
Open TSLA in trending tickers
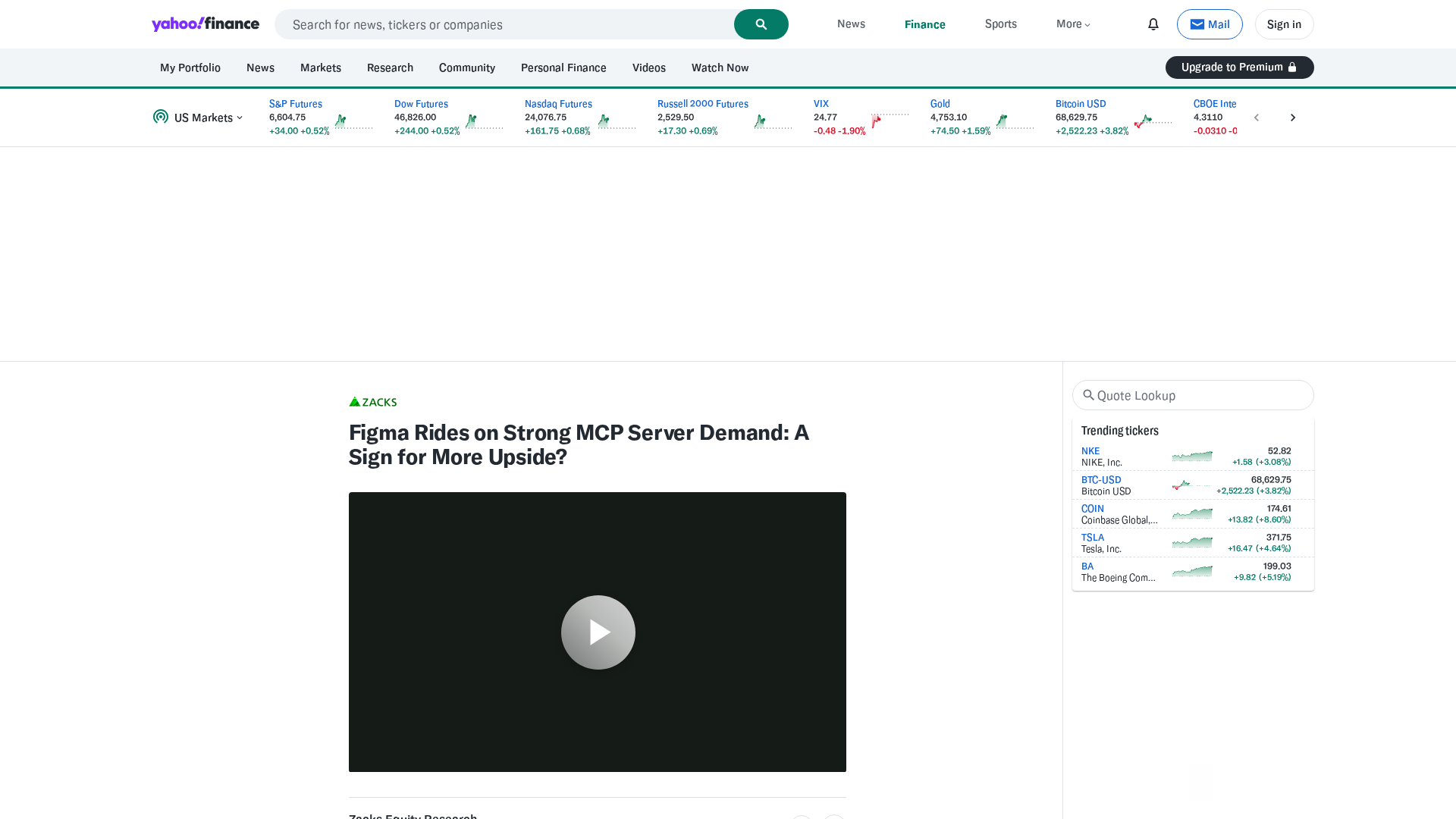coord(1092,538)
